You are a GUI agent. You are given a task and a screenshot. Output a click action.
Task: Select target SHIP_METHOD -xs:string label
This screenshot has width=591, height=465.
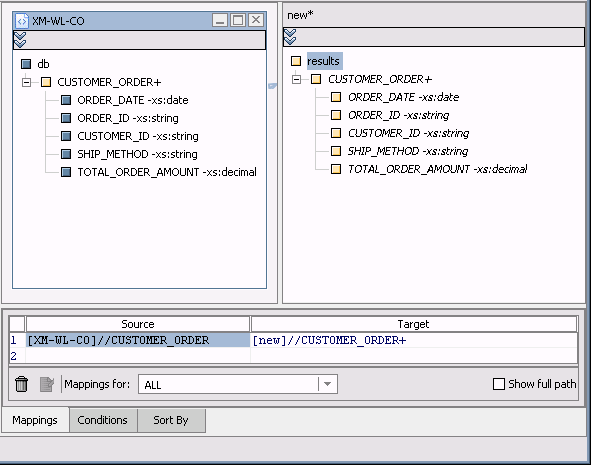407,151
